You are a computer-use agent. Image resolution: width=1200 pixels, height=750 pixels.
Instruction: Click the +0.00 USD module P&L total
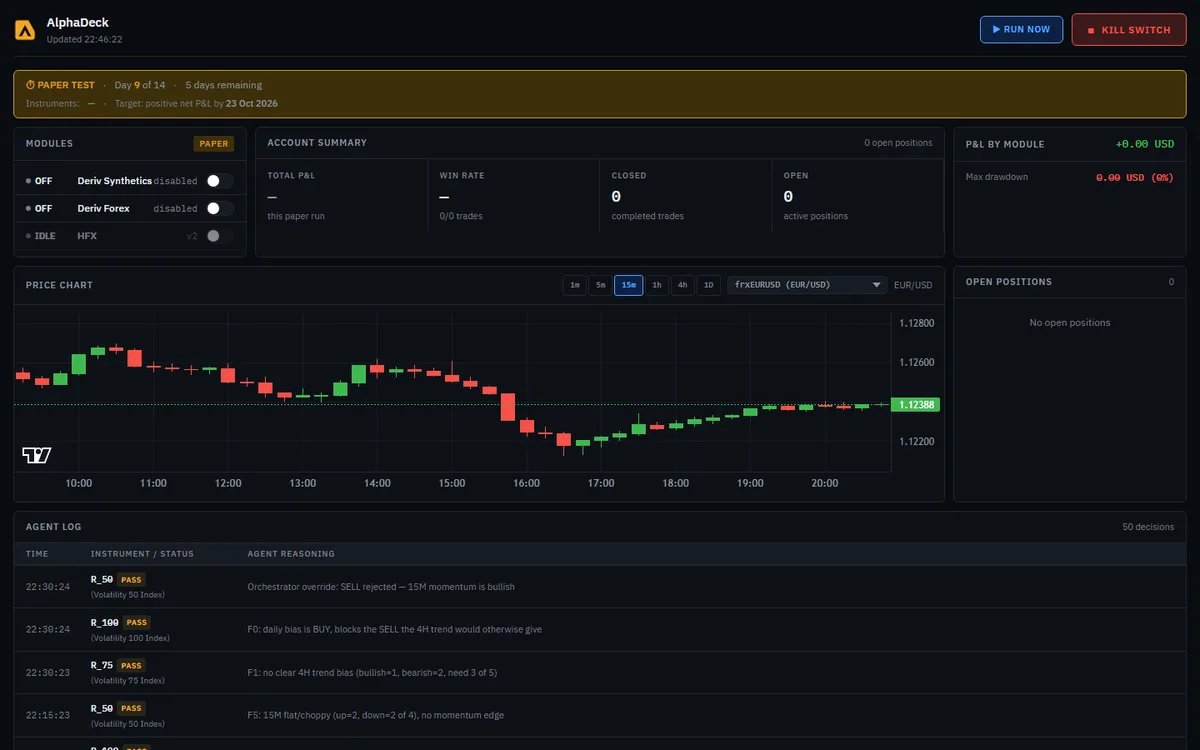point(1145,144)
